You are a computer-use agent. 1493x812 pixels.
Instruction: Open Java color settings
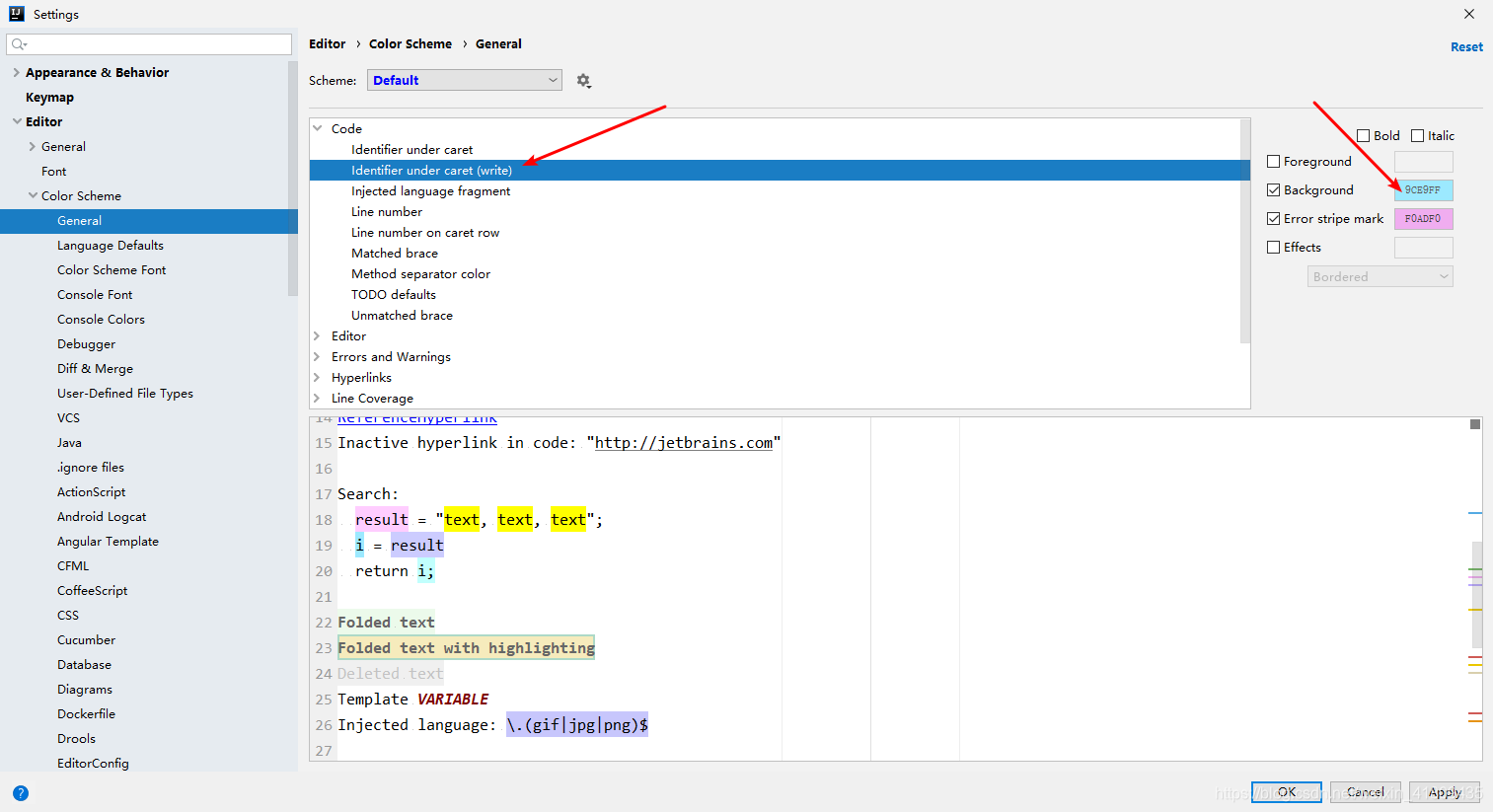[69, 443]
